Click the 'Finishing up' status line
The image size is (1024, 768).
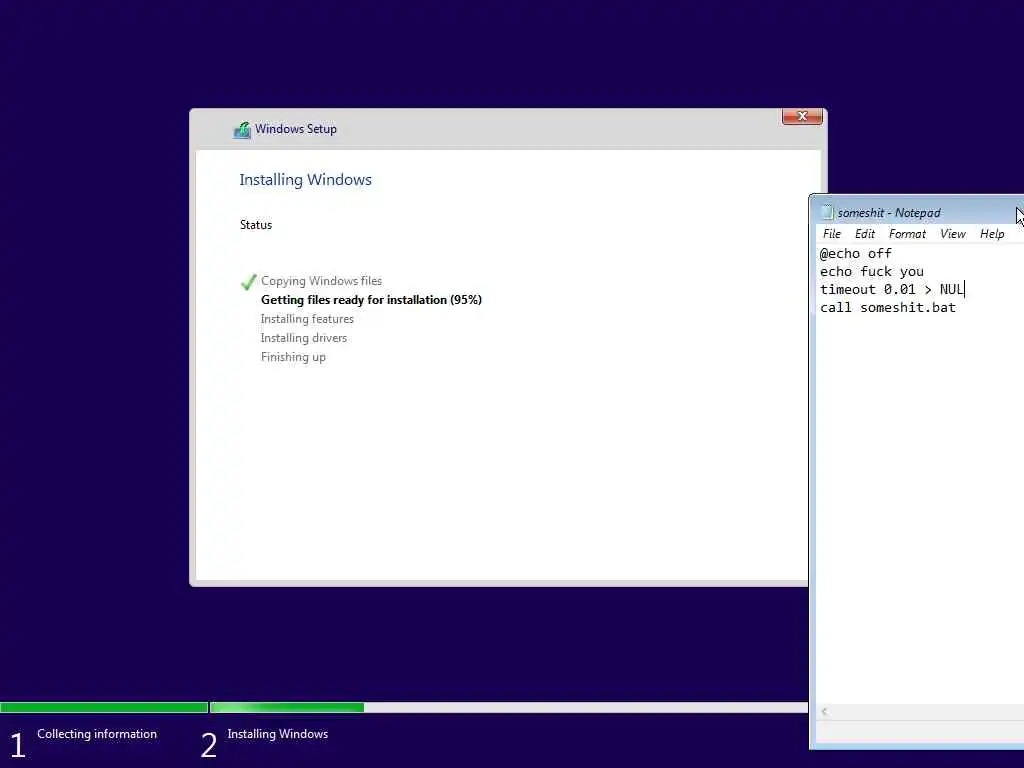(x=293, y=357)
